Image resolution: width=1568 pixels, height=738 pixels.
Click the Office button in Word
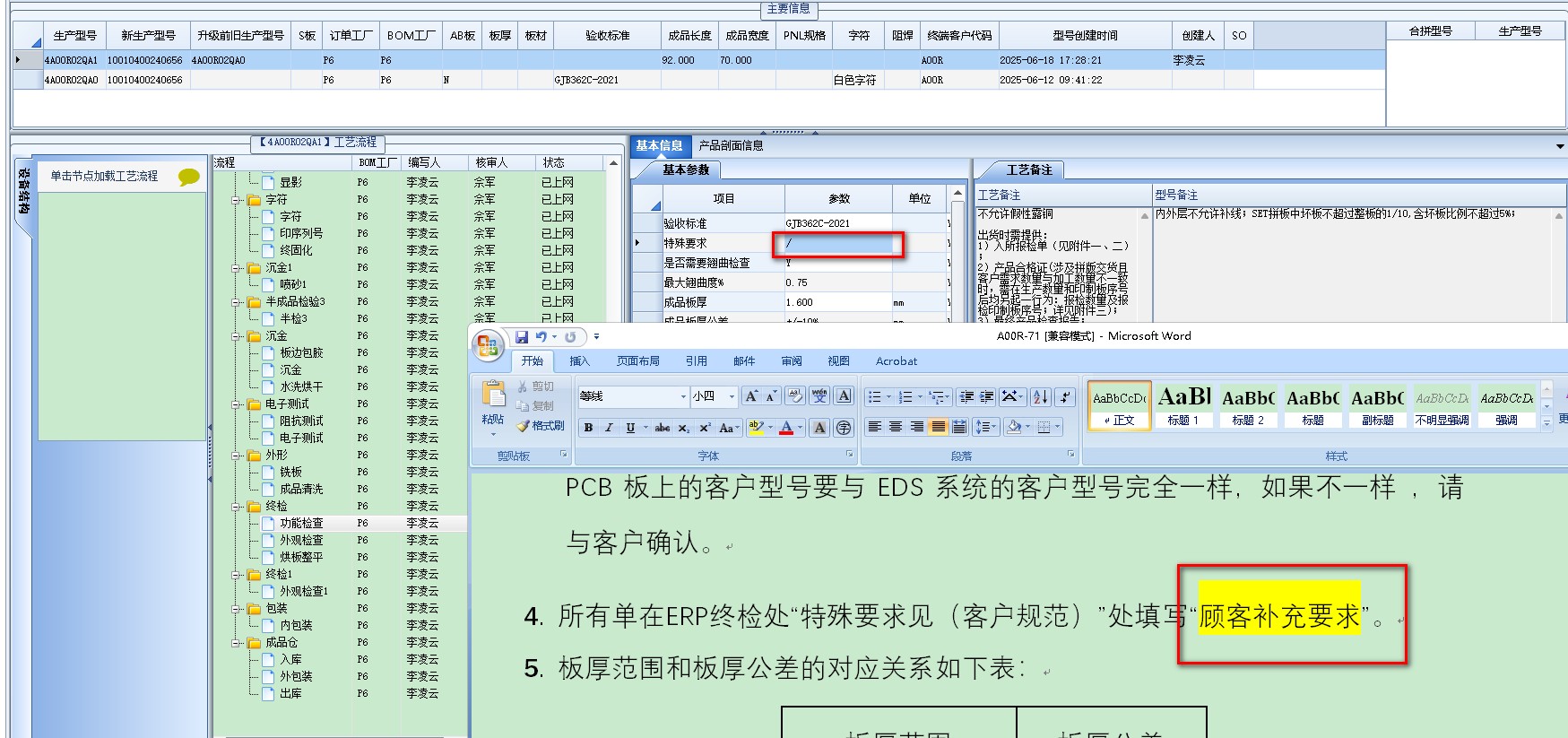[488, 345]
